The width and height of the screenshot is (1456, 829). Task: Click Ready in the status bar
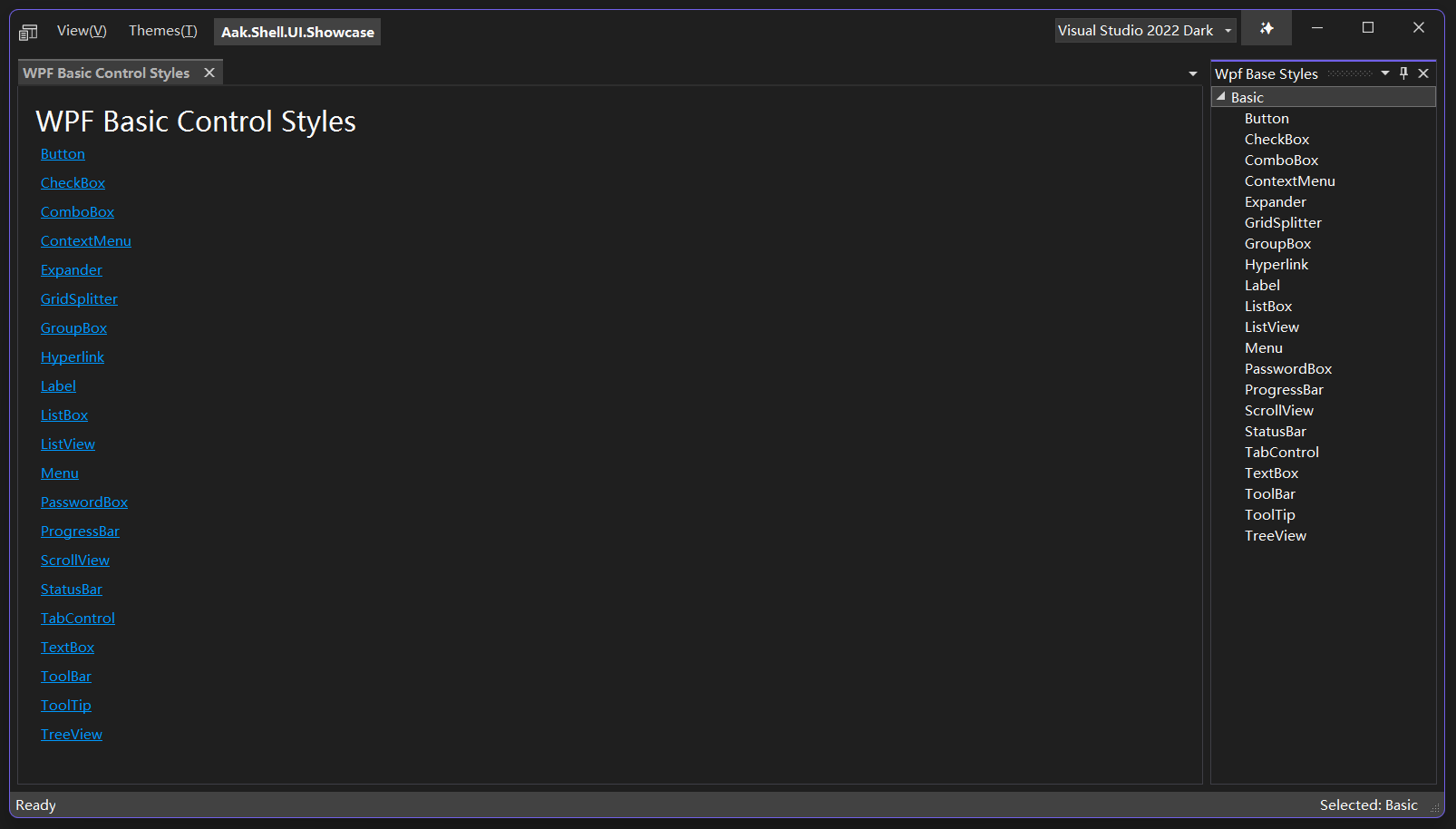pos(35,805)
